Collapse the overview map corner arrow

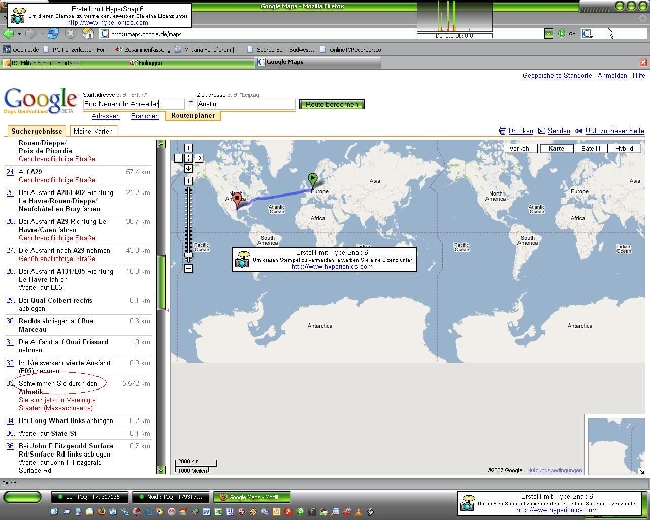(x=641, y=471)
